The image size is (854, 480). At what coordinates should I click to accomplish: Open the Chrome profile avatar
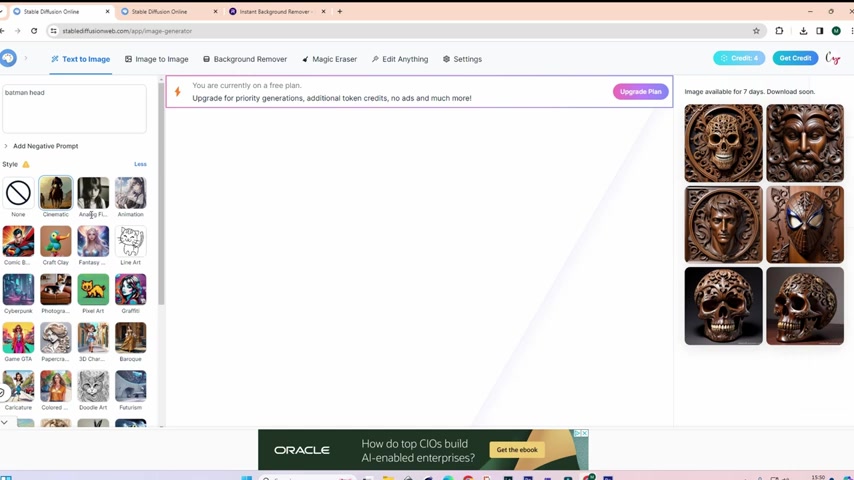coord(836,31)
